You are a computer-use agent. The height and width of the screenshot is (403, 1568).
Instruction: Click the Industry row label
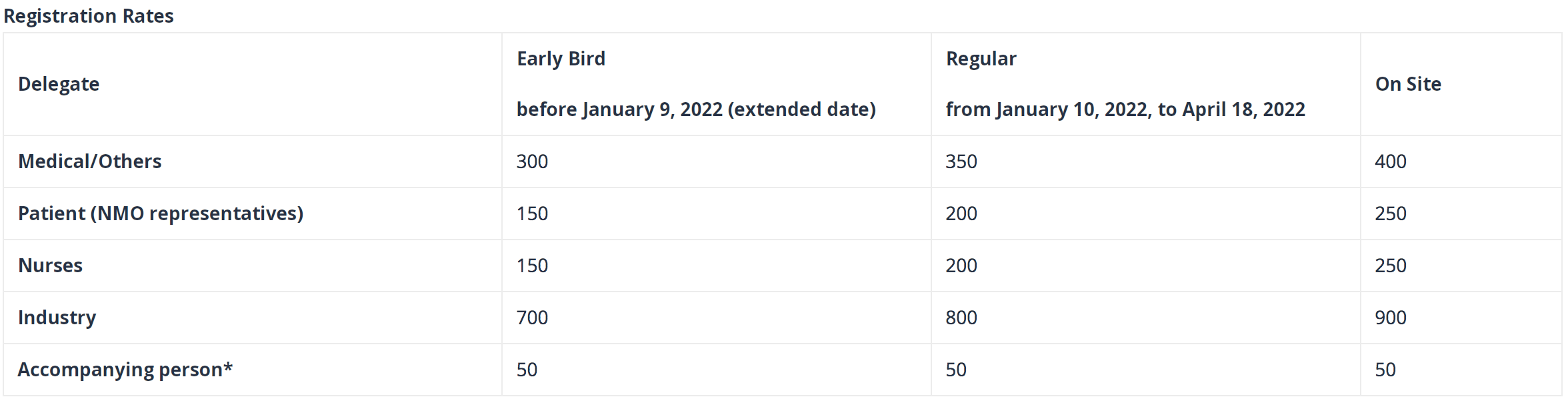pyautogui.click(x=57, y=318)
